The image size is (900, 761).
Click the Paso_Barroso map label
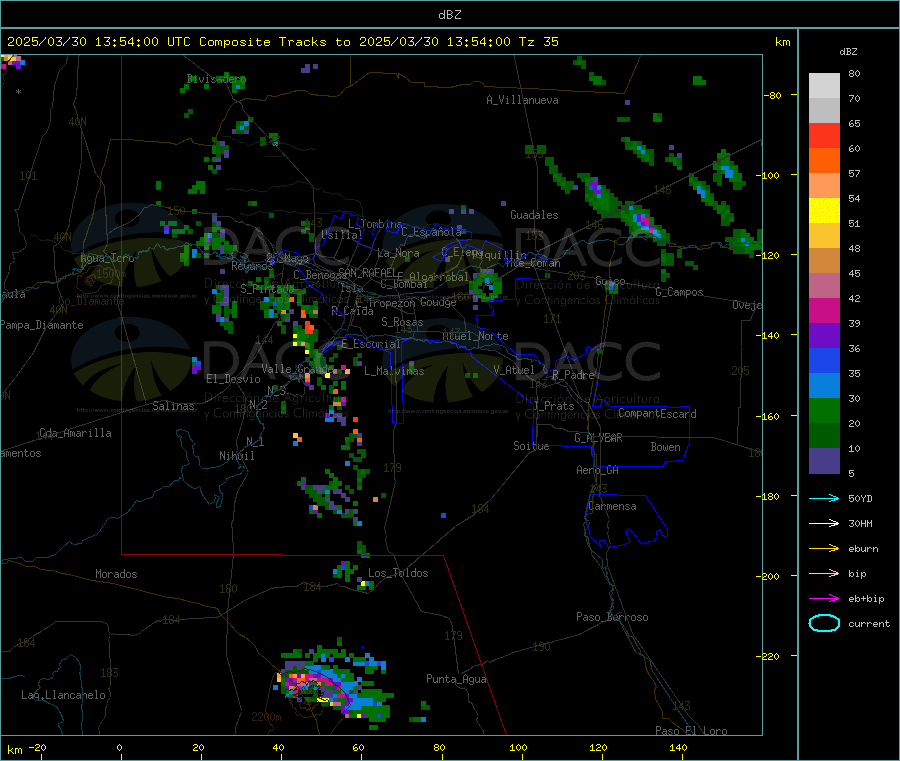tap(612, 617)
